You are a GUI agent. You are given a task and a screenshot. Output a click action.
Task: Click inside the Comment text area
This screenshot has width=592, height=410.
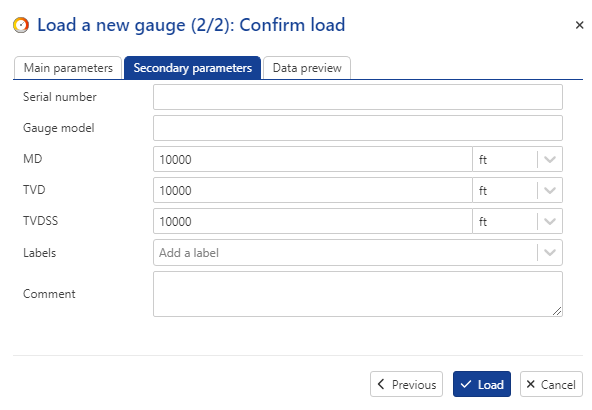pyautogui.click(x=358, y=294)
